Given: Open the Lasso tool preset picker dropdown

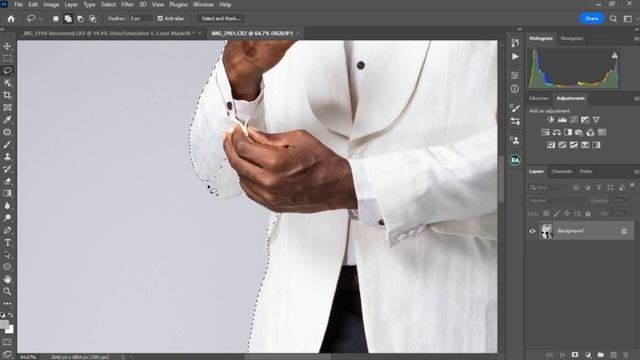Looking at the screenshot, I should [40, 19].
